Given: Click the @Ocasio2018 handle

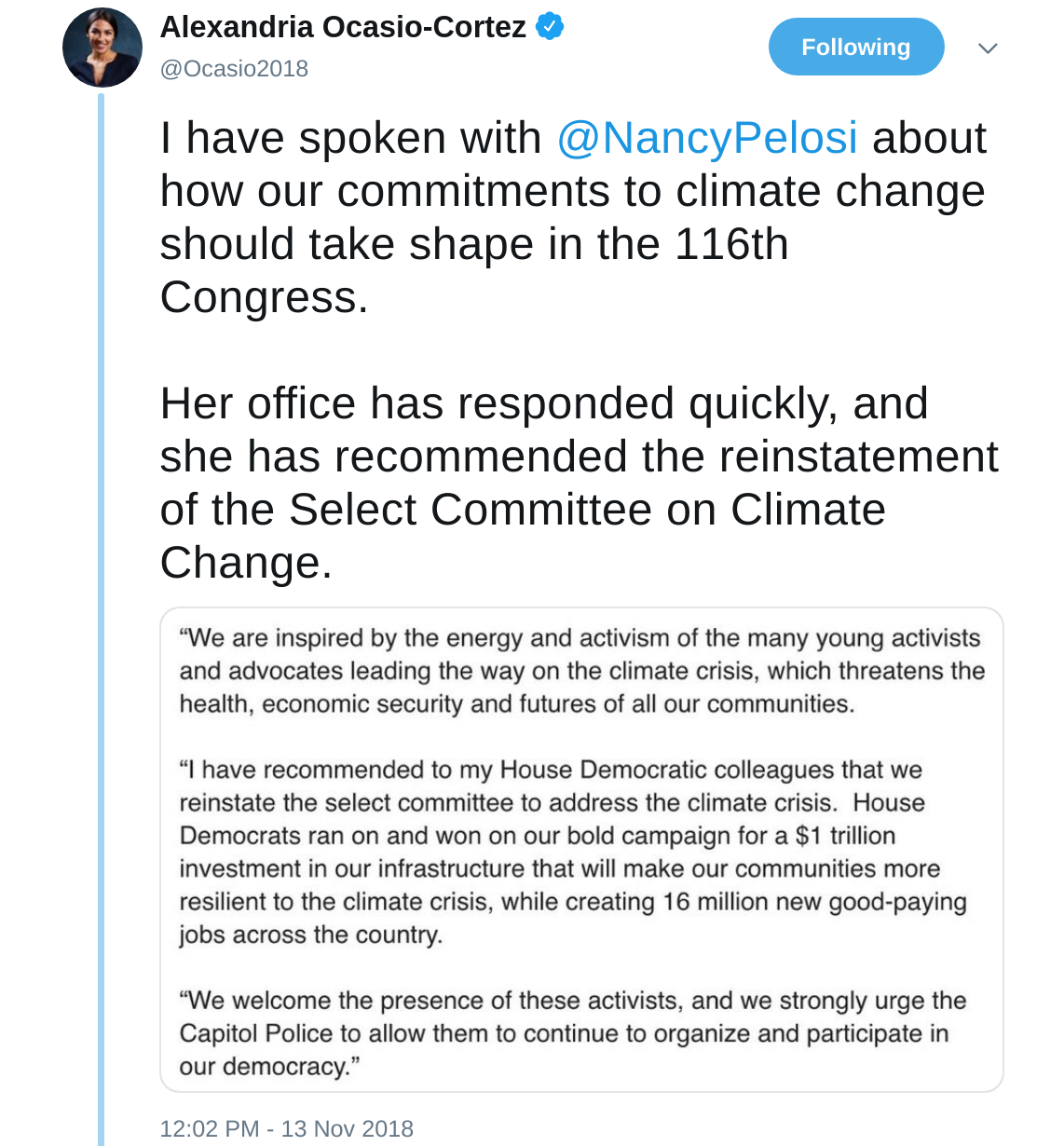Looking at the screenshot, I should coord(234,69).
